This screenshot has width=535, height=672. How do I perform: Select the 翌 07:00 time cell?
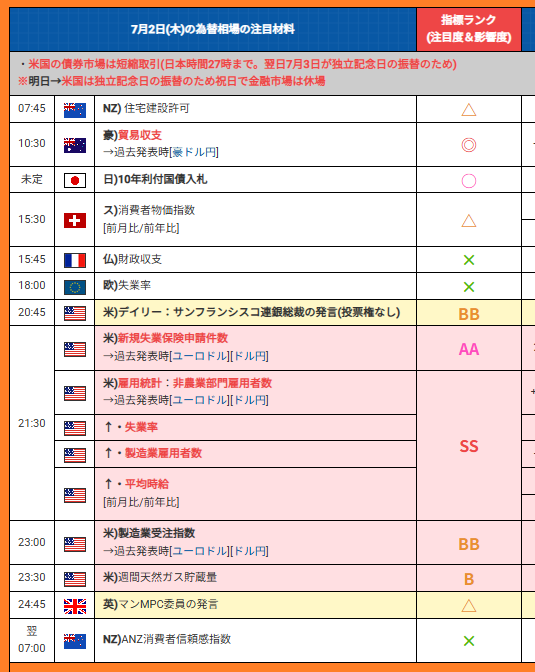coord(32,639)
